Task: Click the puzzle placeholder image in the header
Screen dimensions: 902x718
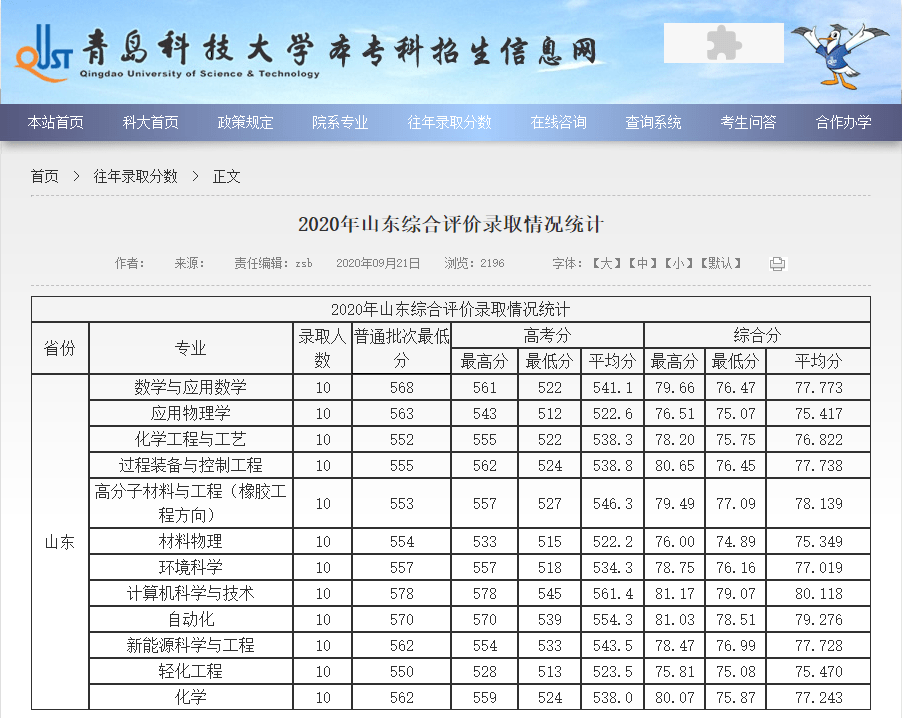Action: 722,43
